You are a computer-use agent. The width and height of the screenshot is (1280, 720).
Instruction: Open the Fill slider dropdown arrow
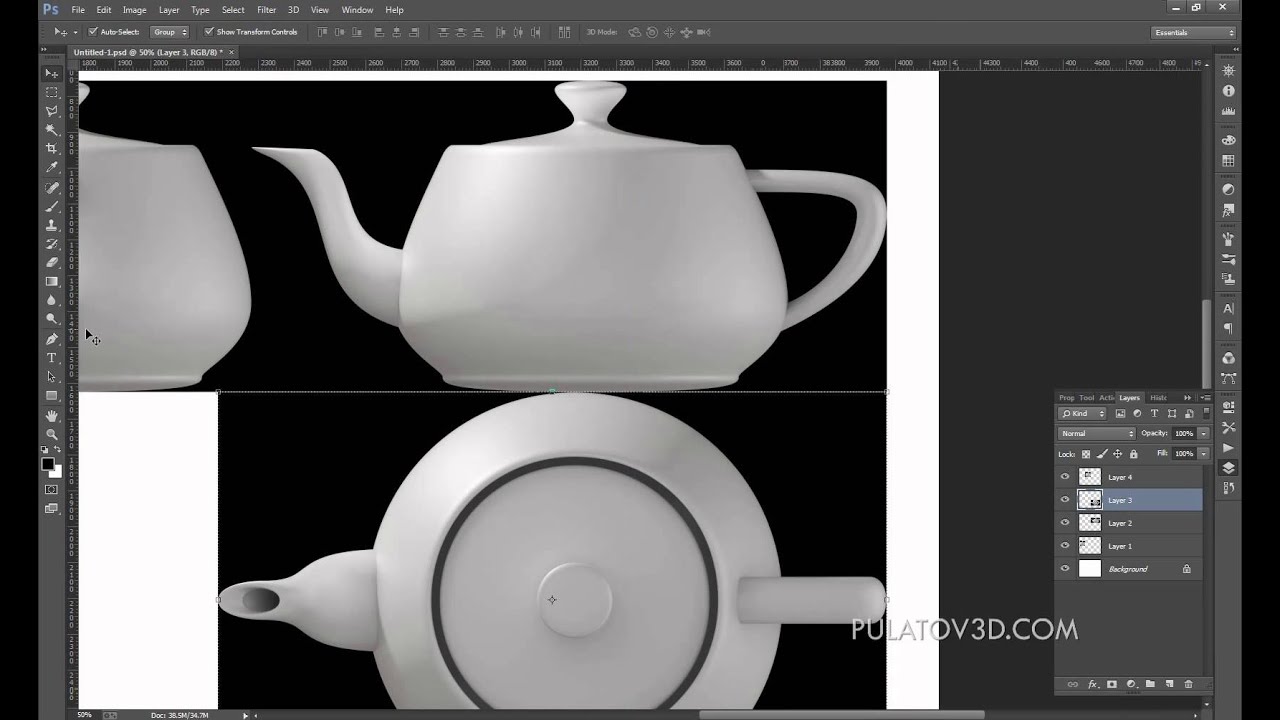tap(1203, 454)
